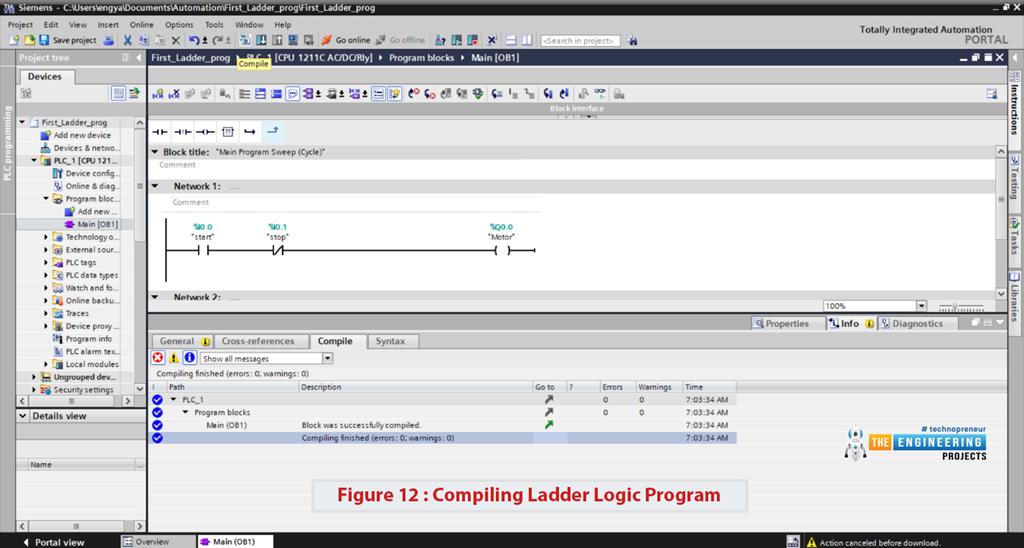Click Open branch icon in favorites
Viewport: 1024px width, 548px height.
click(x=250, y=132)
